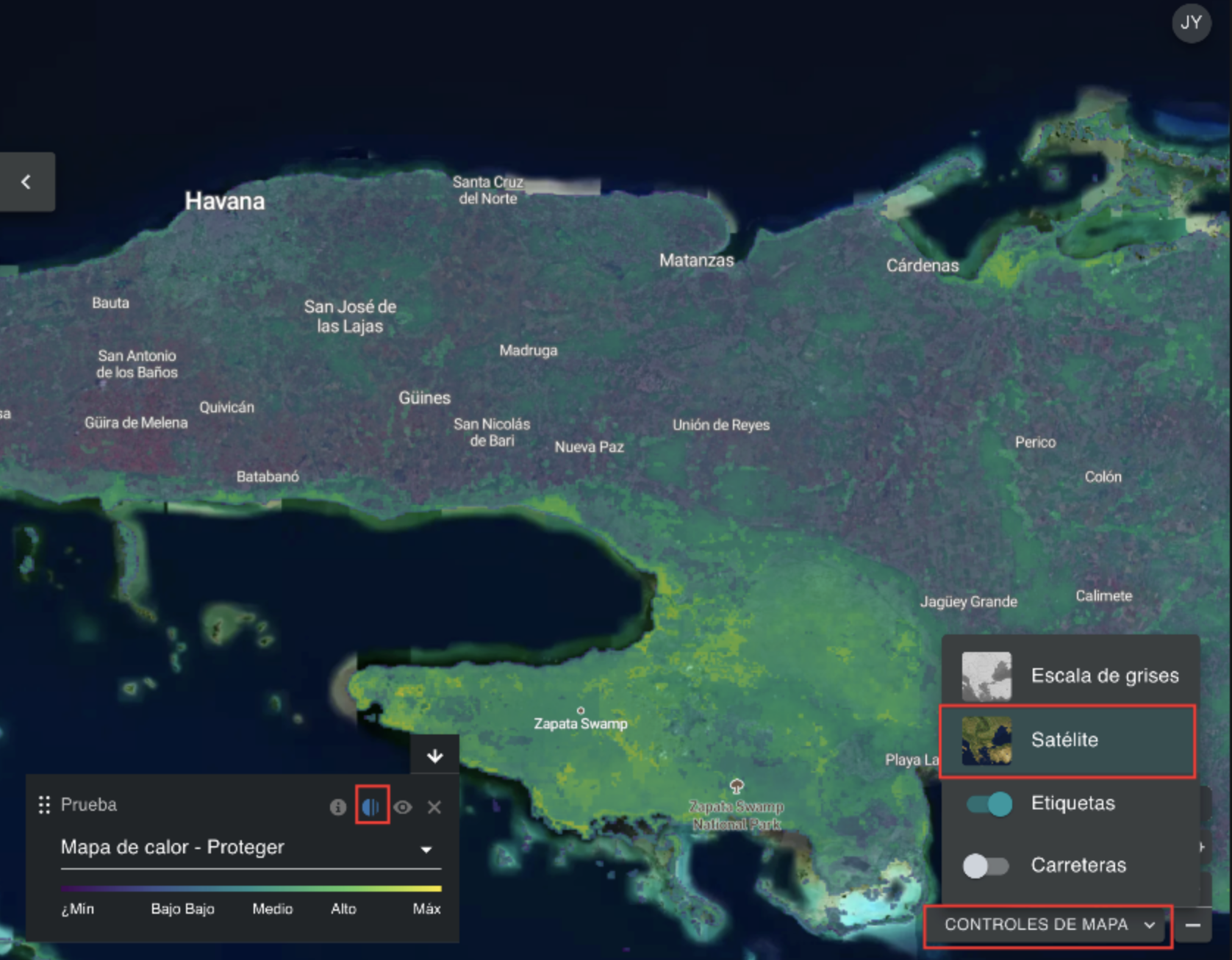Zoom out with the minus button

[1192, 925]
